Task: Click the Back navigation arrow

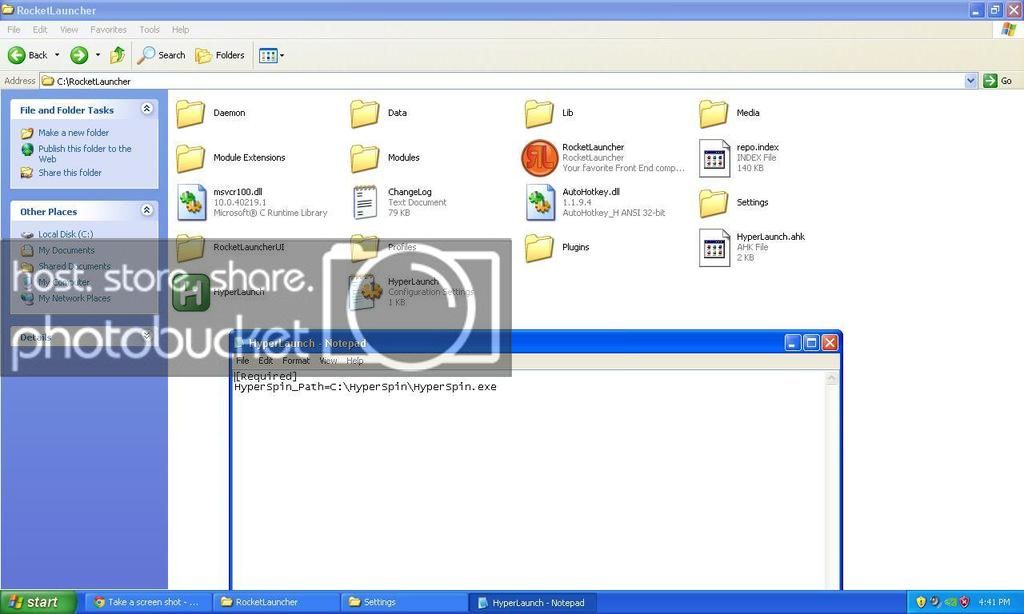Action: click(x=16, y=55)
